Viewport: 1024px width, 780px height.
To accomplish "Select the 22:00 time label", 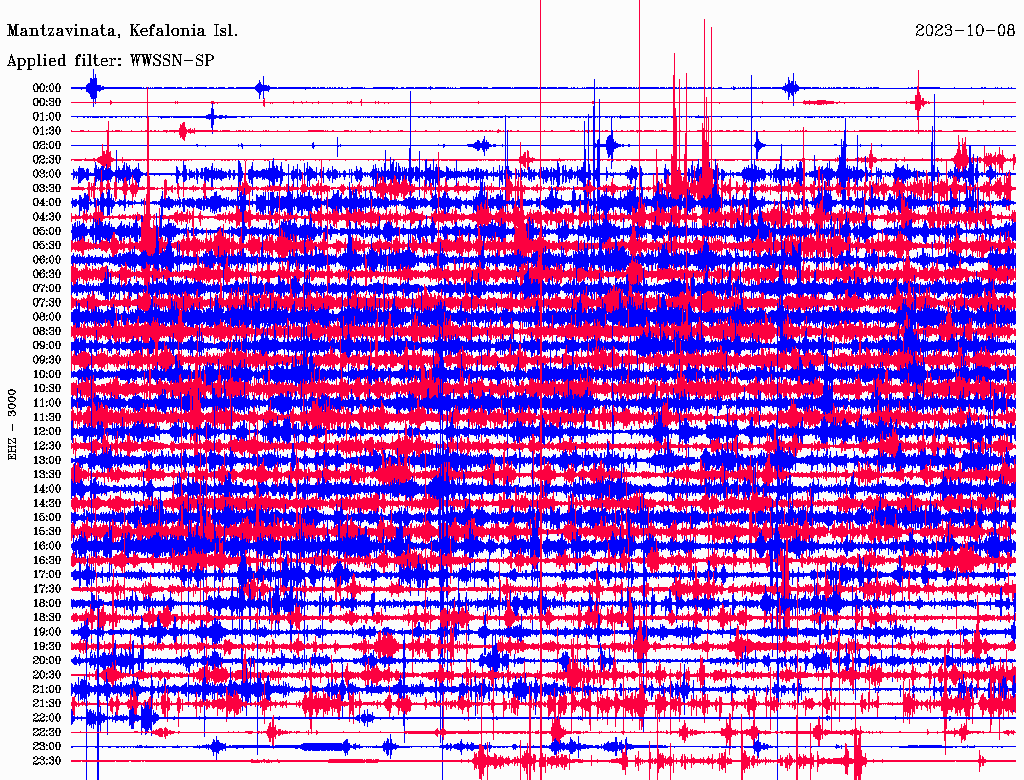I will [x=47, y=718].
